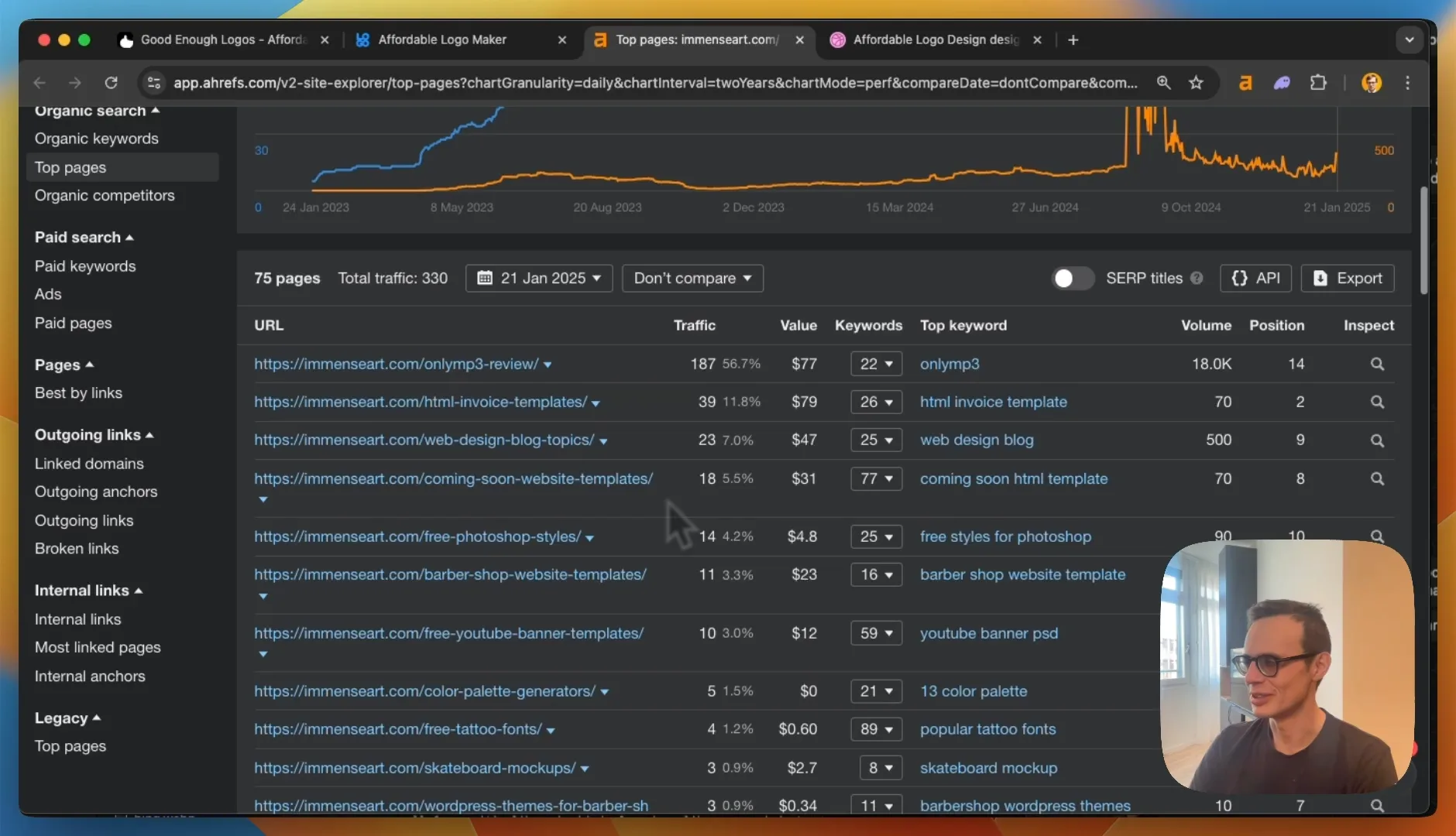
Task: Open the URL caret menu for free-photoshop-styles
Action: coord(589,538)
